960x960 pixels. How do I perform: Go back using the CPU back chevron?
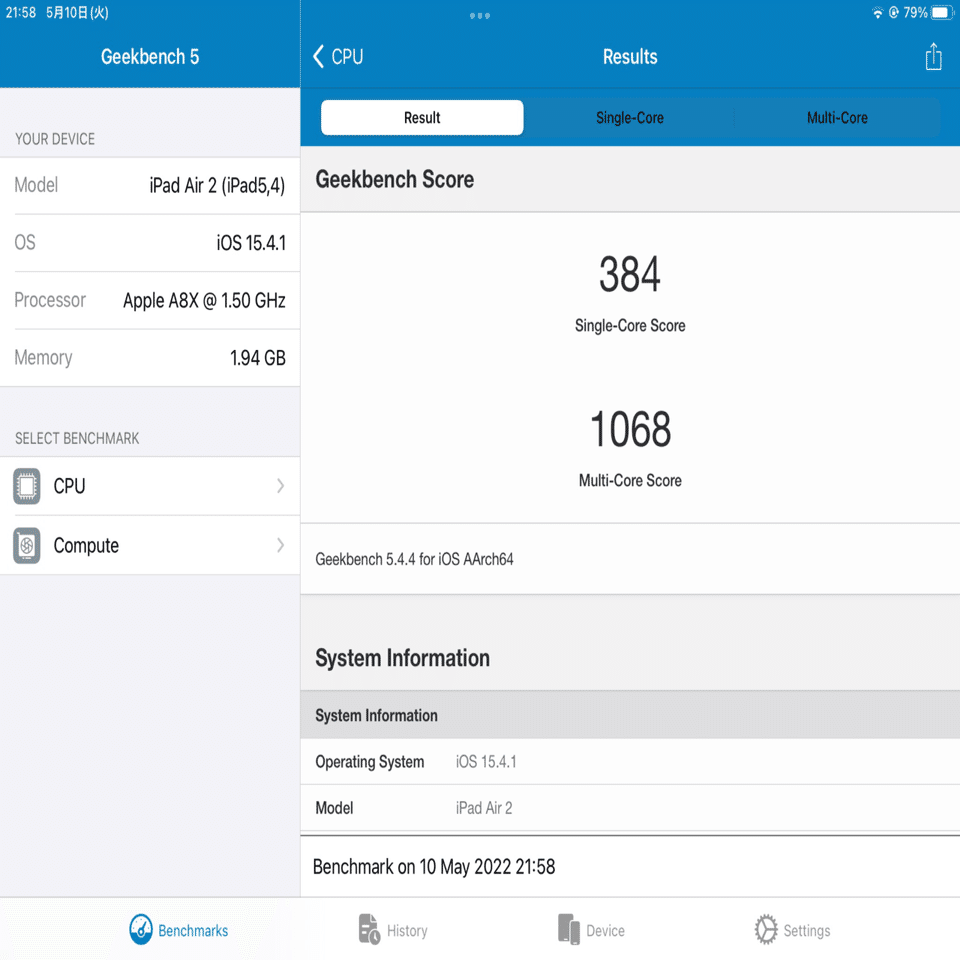(x=318, y=56)
